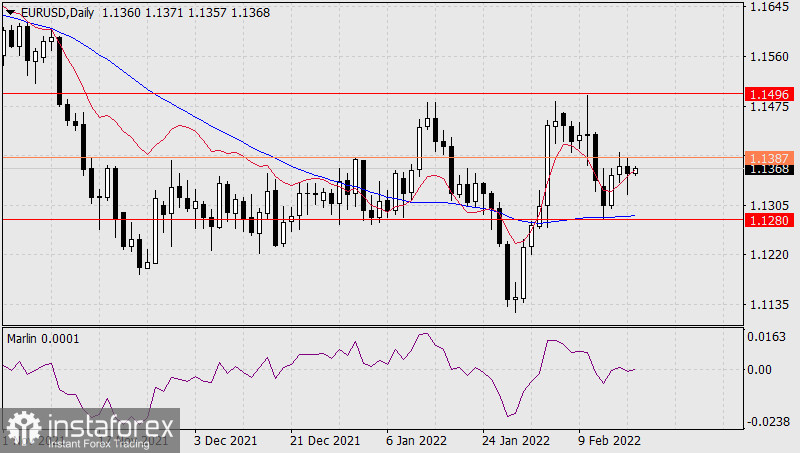Click the 1.1135 price axis value
Viewport: 800px width, 453px height.
click(x=769, y=306)
